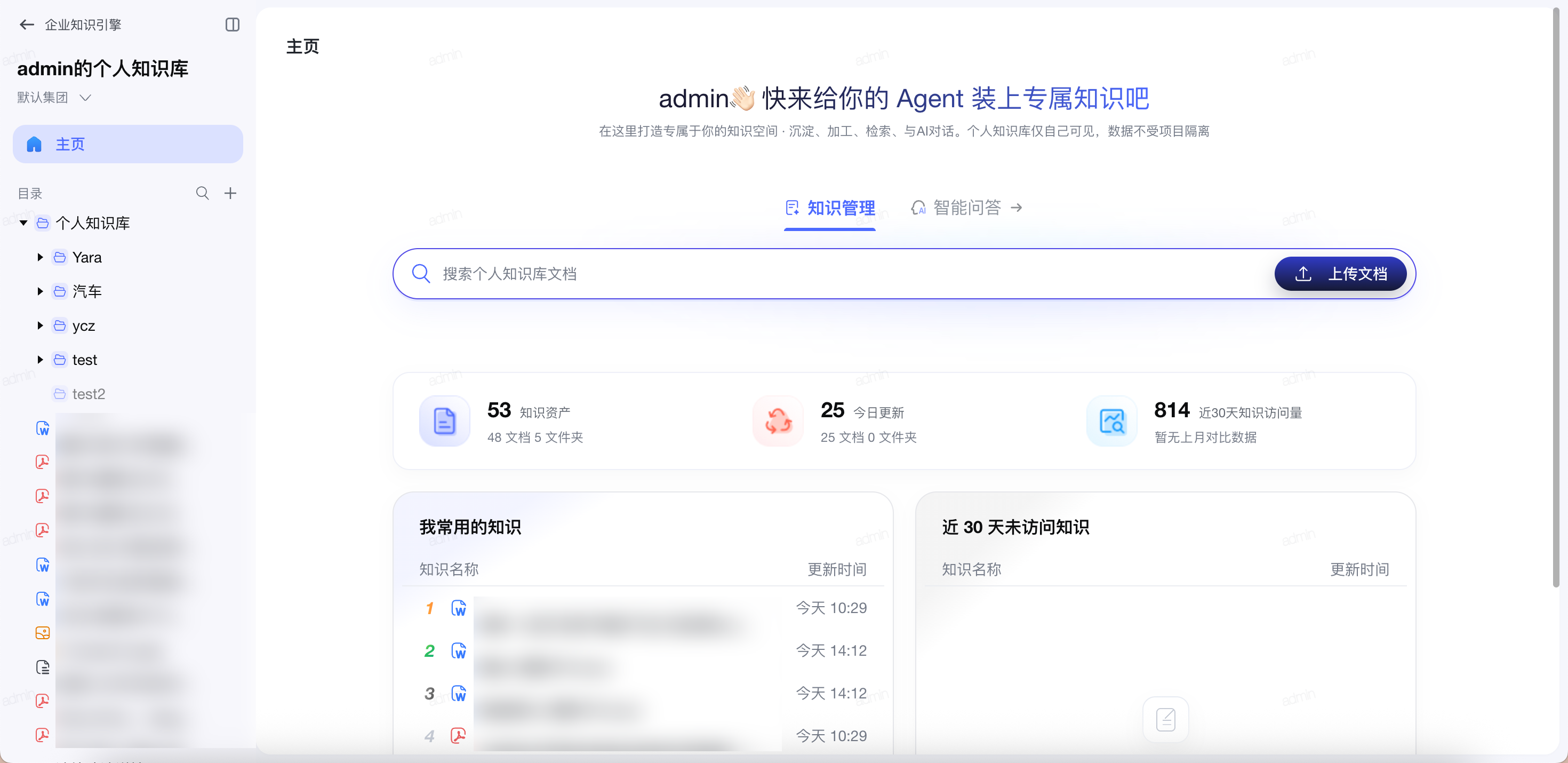Collapse the 个人知识库 tree node
The image size is (1568, 763).
coord(23,224)
